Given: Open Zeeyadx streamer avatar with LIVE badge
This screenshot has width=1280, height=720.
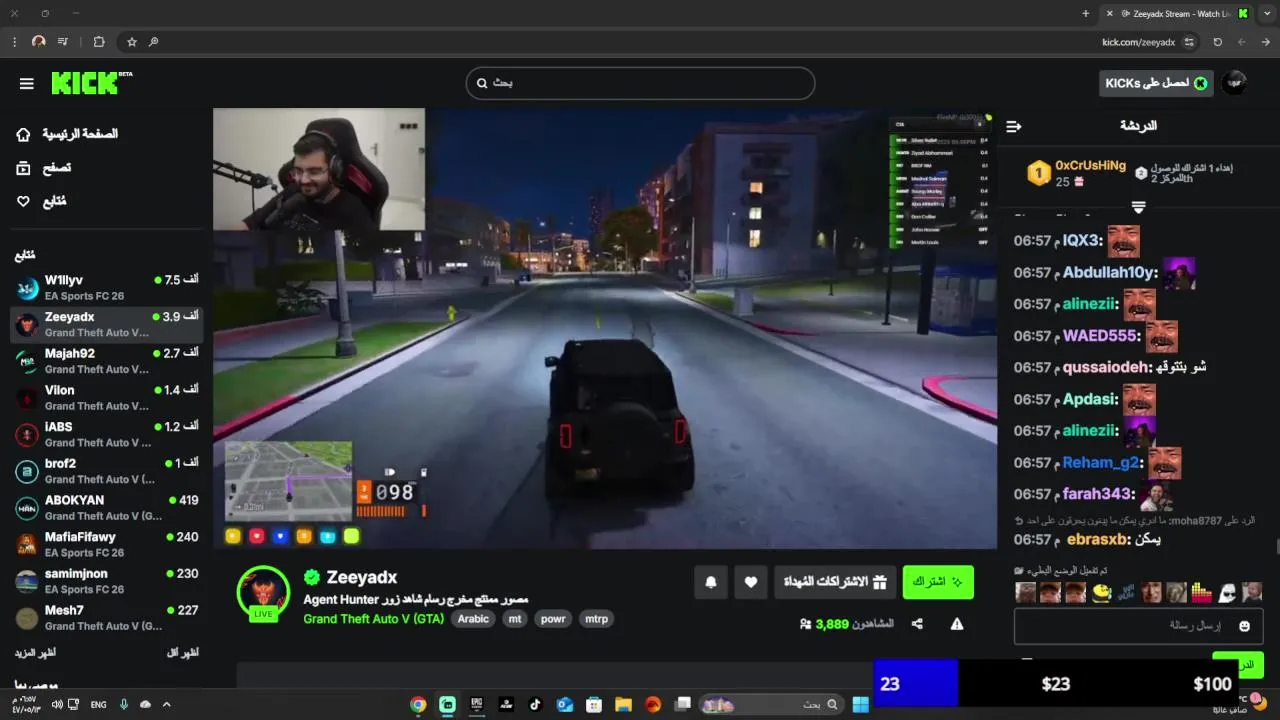Looking at the screenshot, I should click(263, 592).
